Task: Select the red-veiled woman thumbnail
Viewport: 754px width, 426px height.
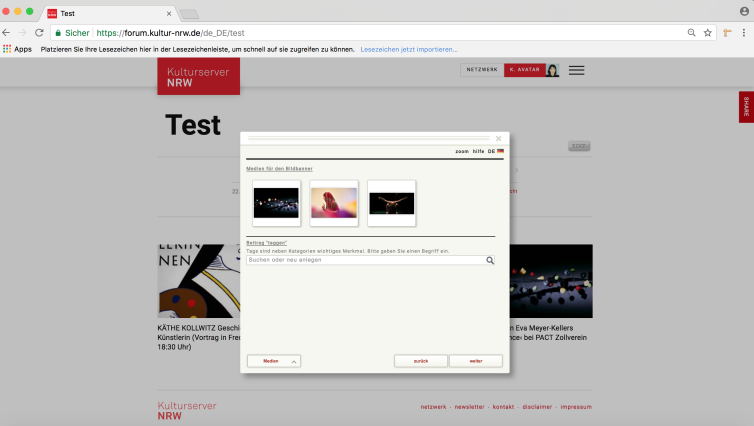Action: click(x=334, y=203)
